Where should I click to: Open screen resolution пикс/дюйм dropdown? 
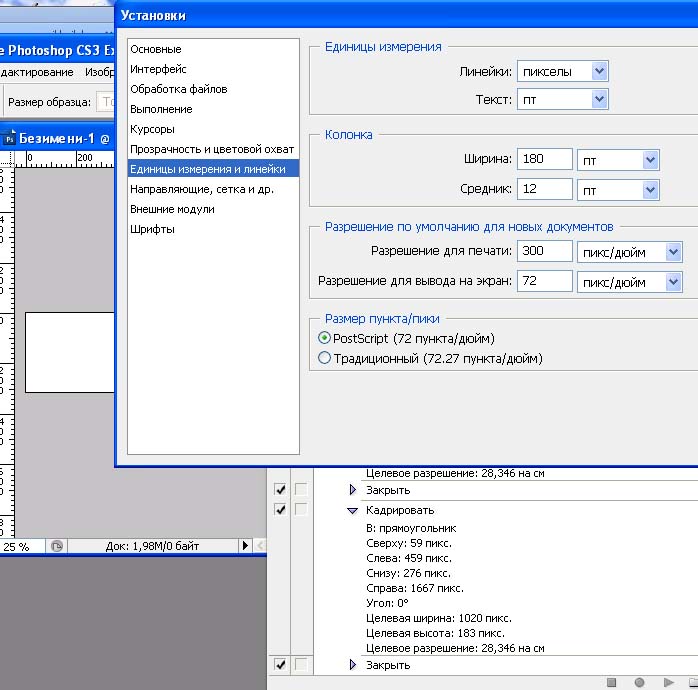[x=674, y=282]
